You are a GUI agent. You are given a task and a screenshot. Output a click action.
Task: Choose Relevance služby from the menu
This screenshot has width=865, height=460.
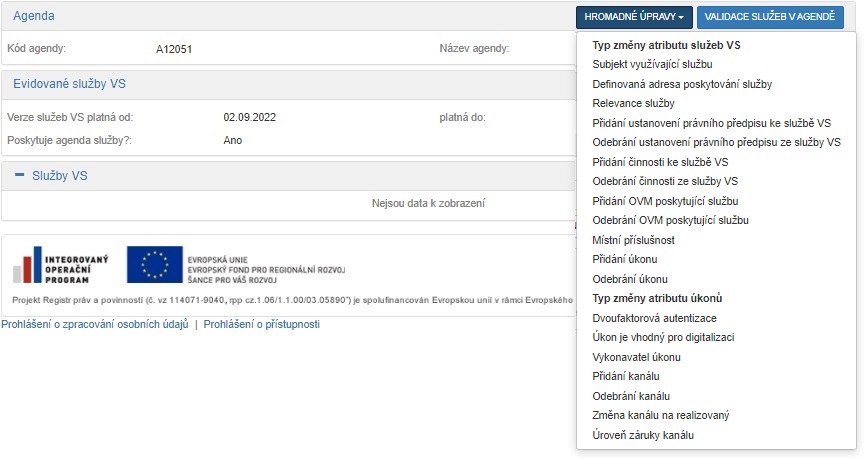tap(633, 103)
